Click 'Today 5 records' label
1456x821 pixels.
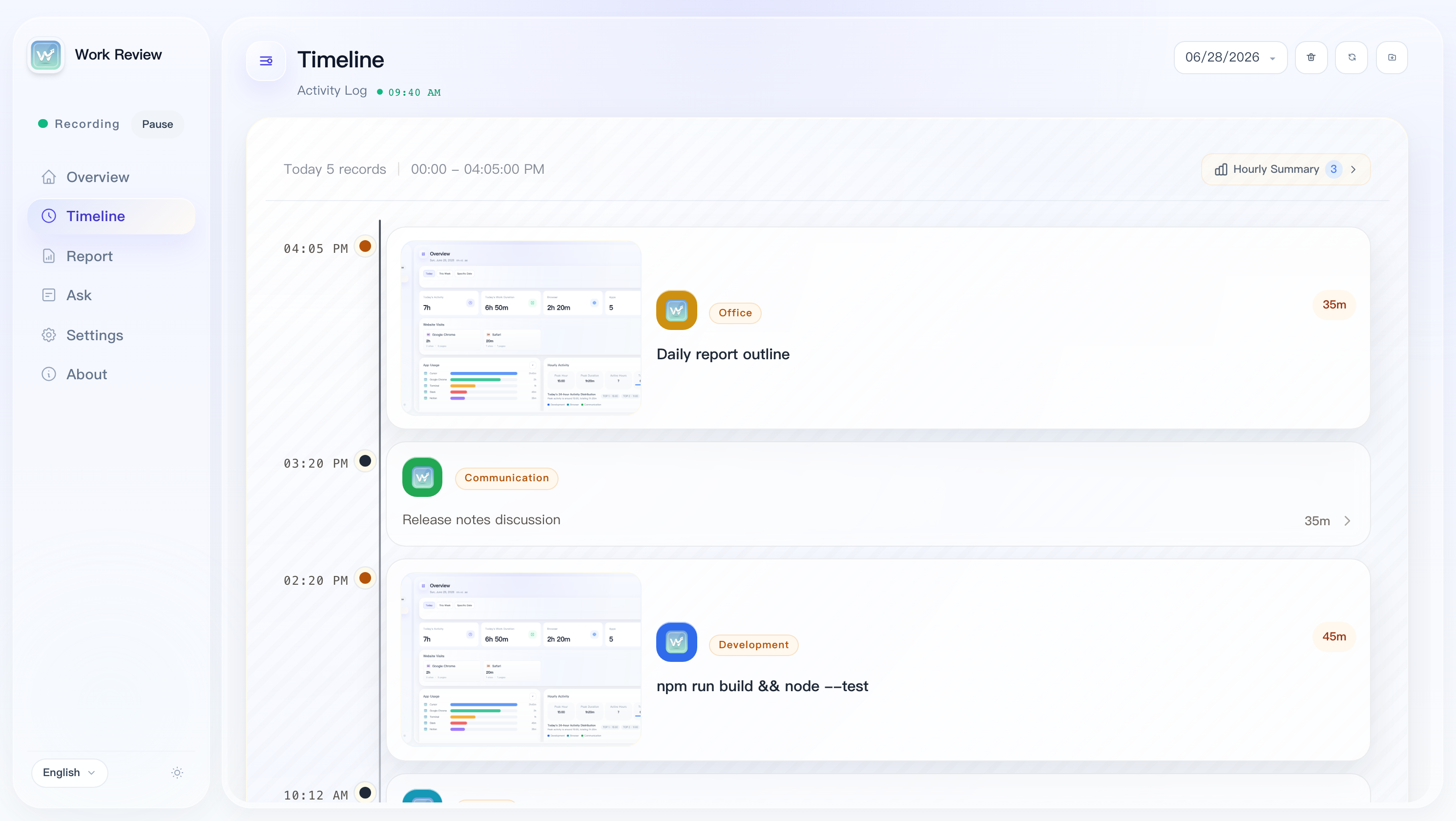click(334, 169)
